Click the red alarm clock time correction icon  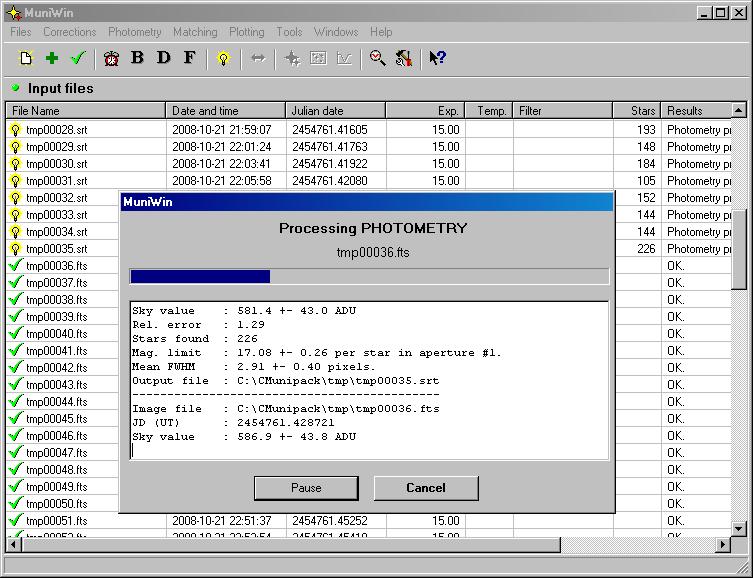point(111,58)
